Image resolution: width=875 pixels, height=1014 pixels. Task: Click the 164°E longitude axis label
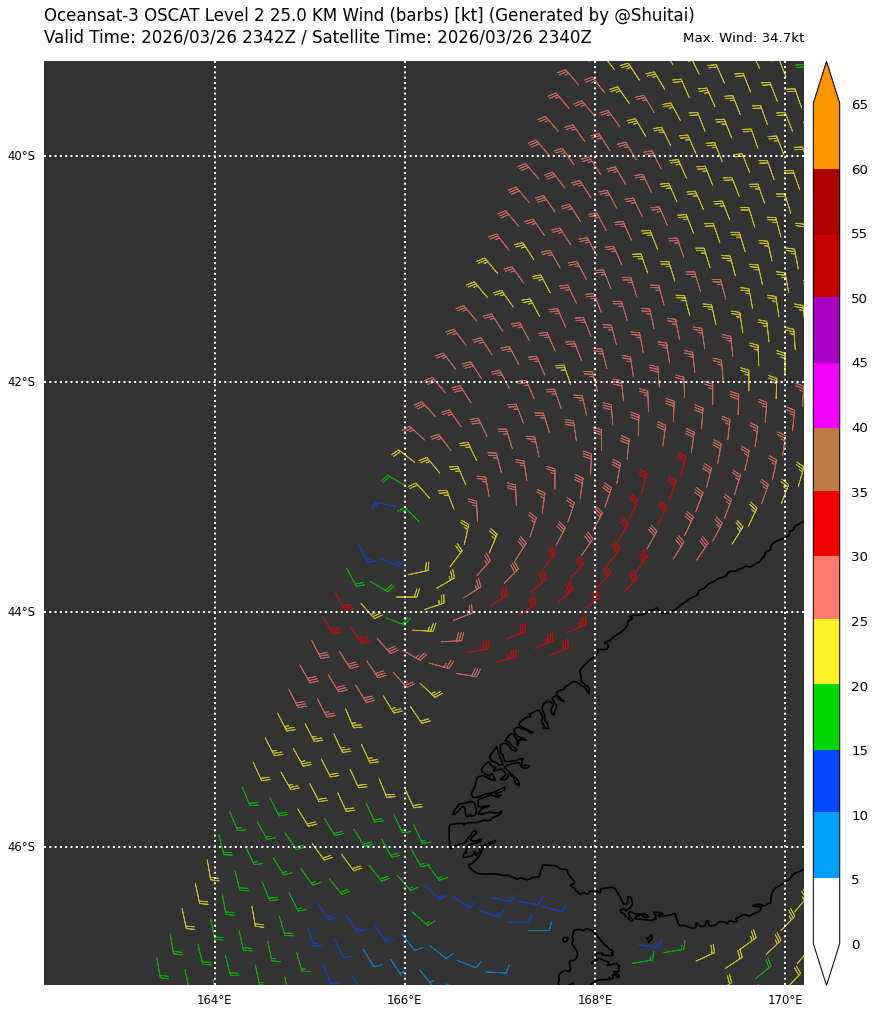[214, 1000]
